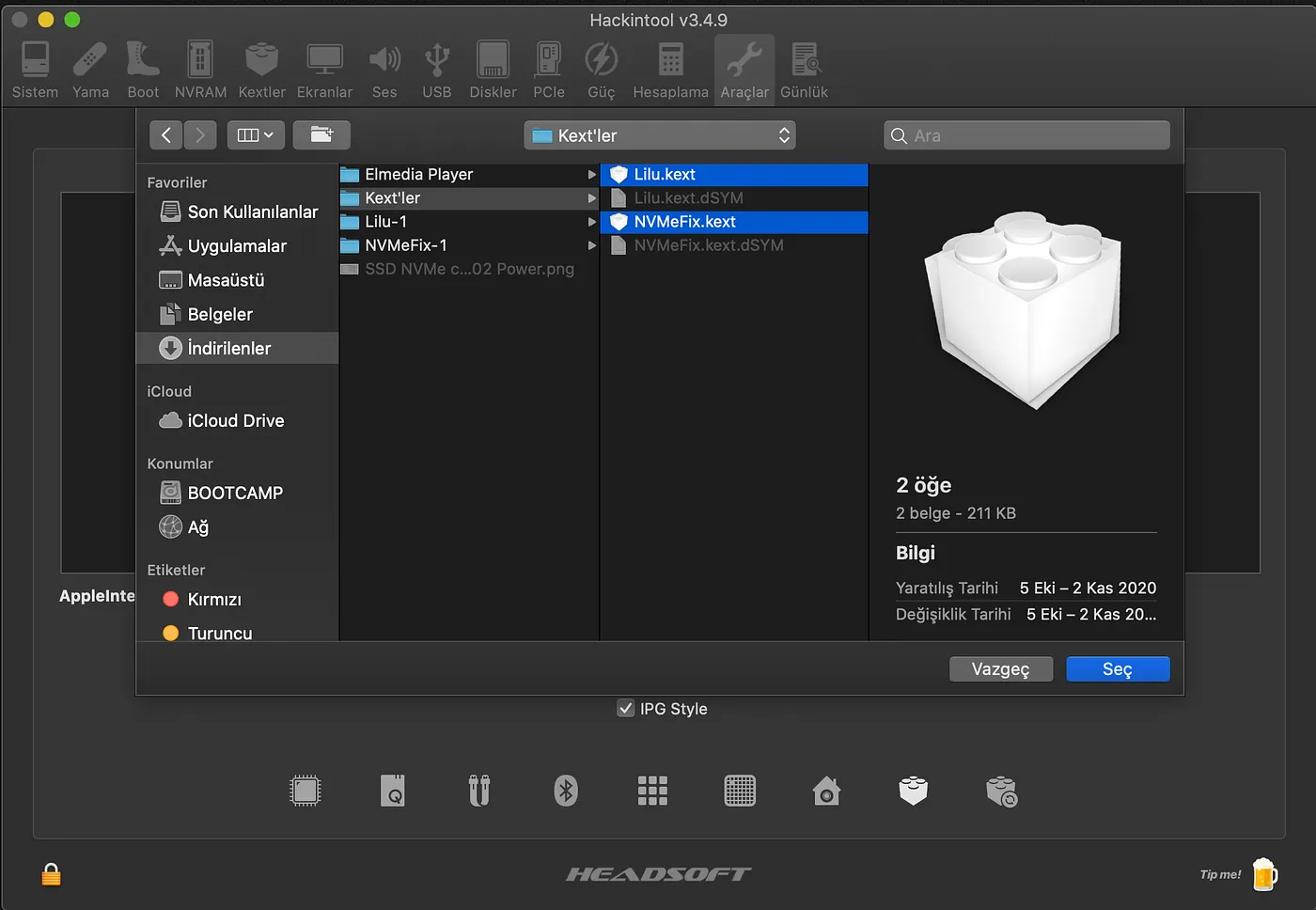Viewport: 1316px width, 910px height.
Task: Select the Lilu.kext.dSYM file
Action: click(734, 197)
